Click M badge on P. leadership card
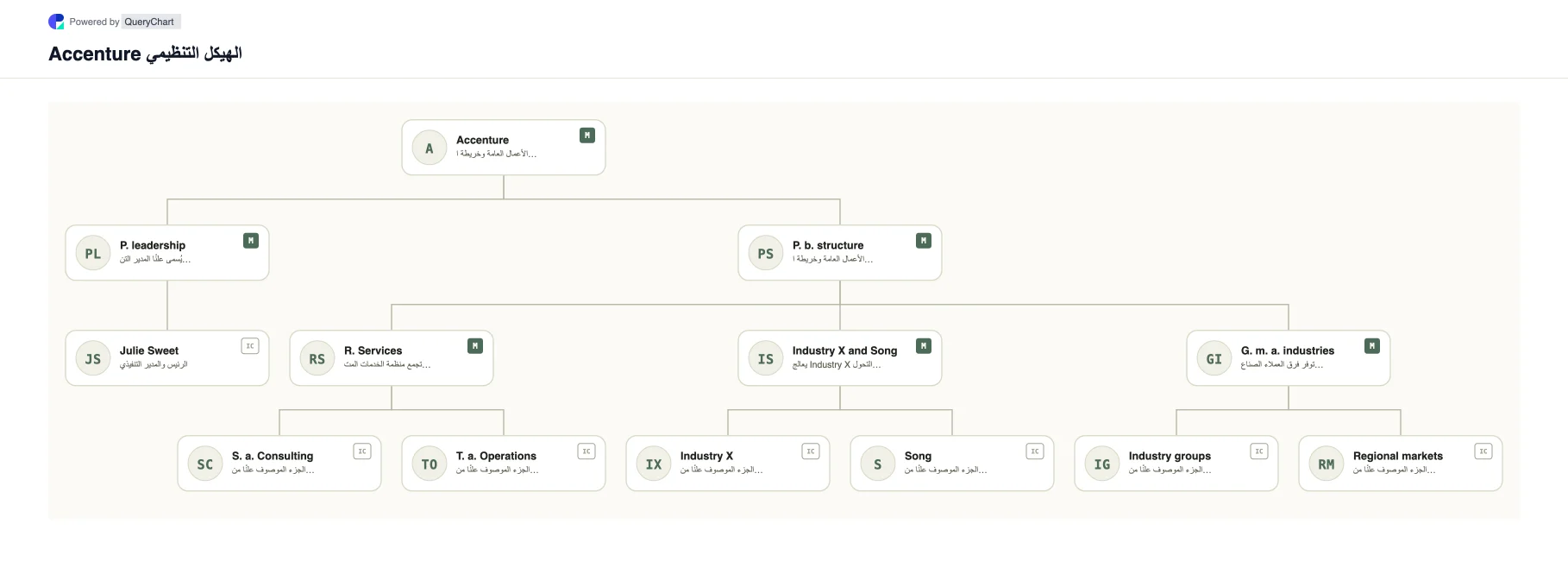 251,241
